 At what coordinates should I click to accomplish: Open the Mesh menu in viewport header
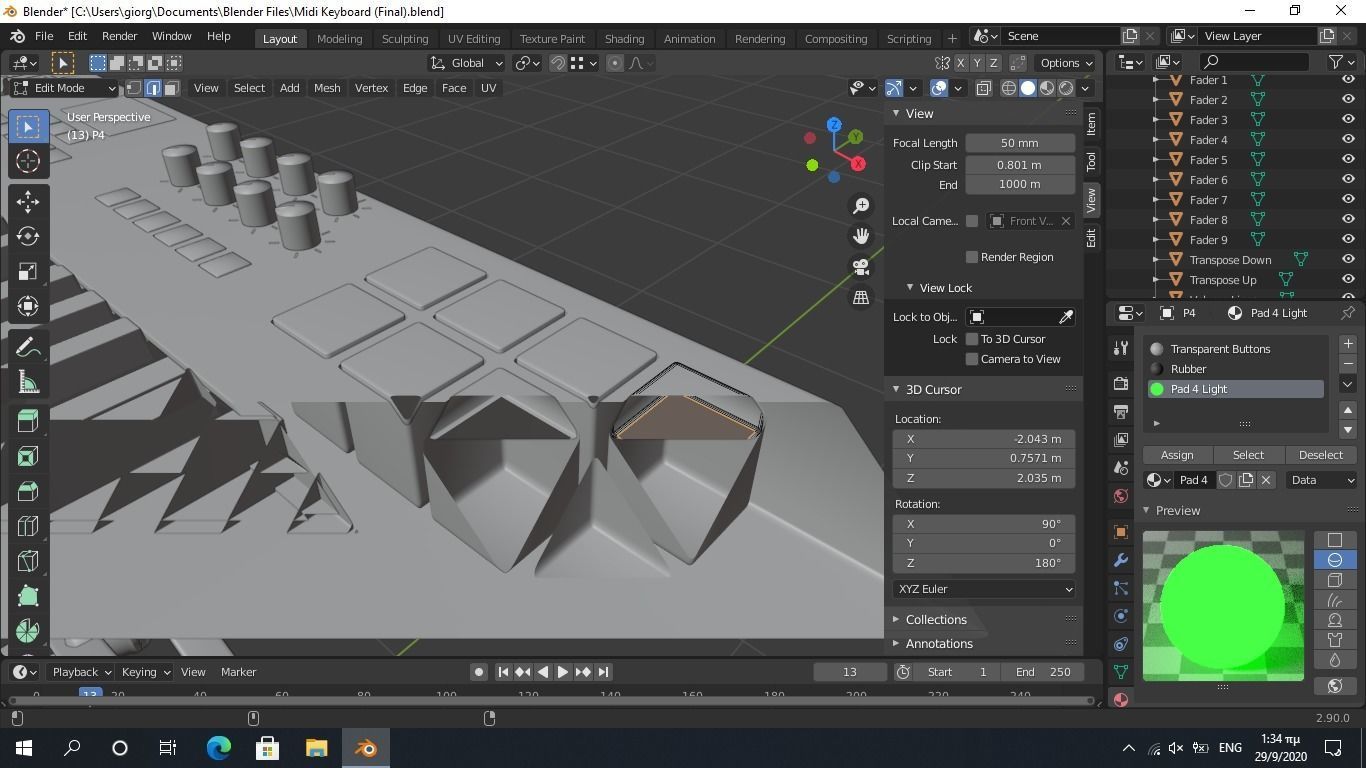[327, 88]
